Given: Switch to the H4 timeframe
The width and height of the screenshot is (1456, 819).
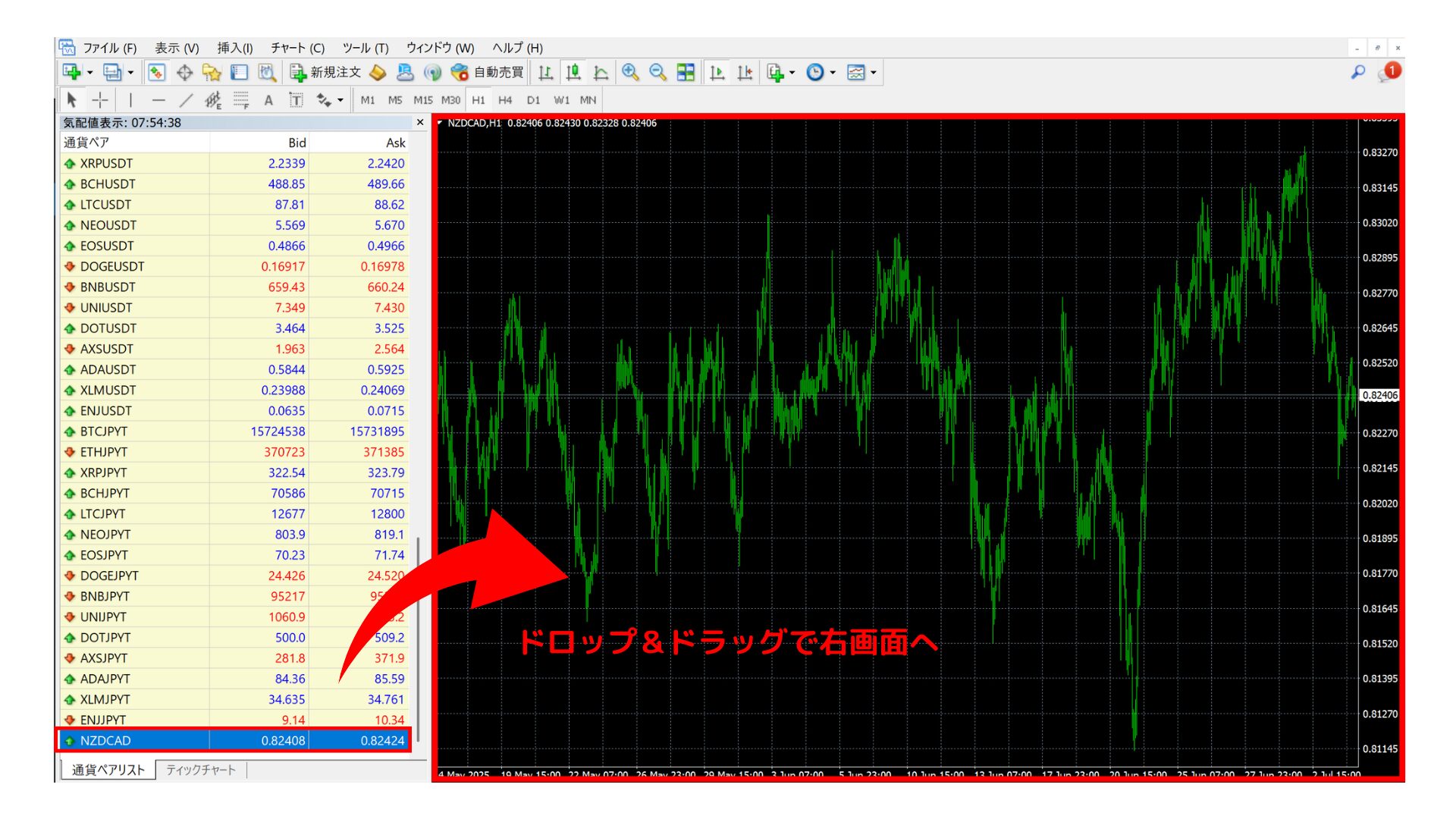Looking at the screenshot, I should coord(506,99).
